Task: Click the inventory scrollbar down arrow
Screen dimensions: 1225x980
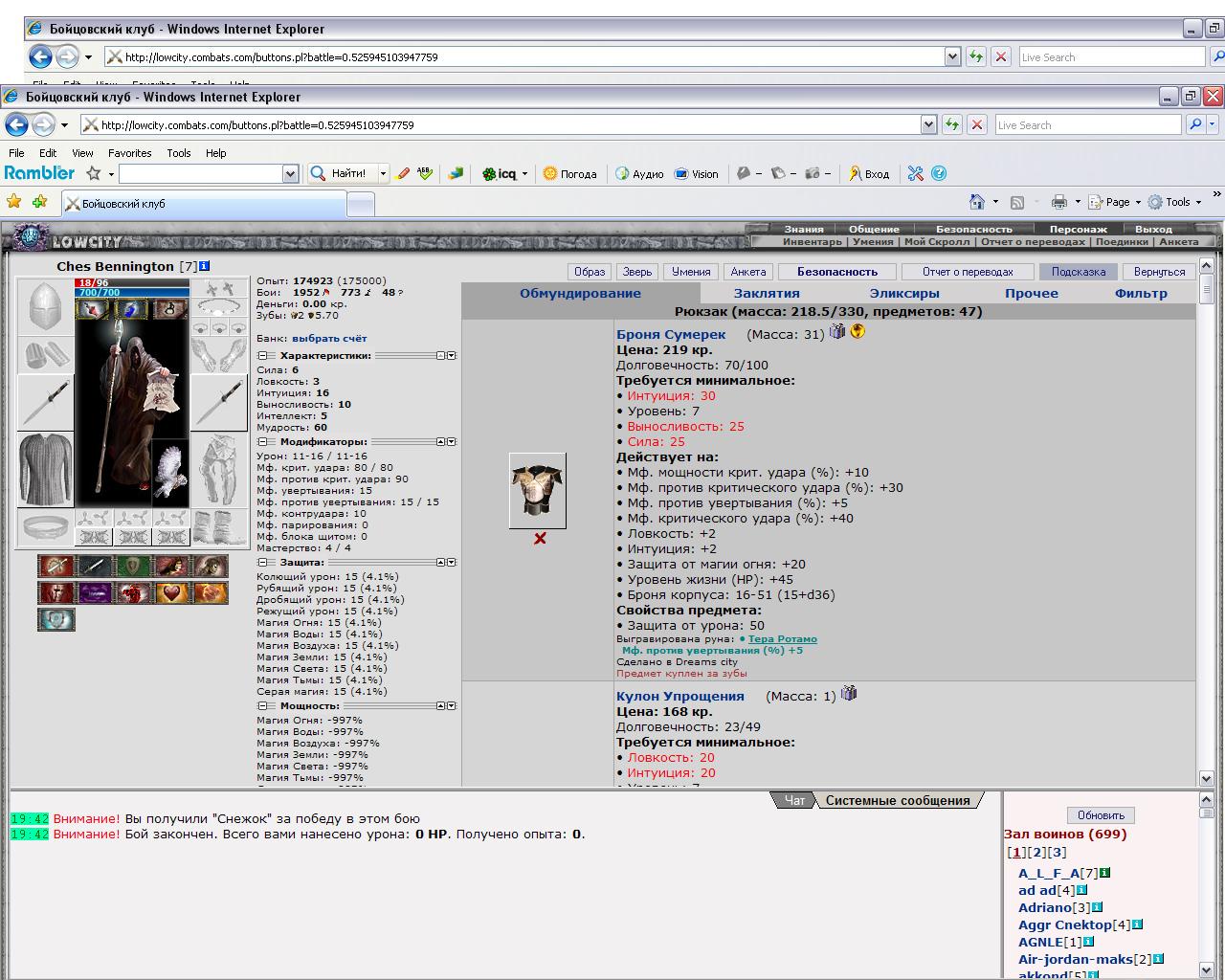Action: (1206, 778)
